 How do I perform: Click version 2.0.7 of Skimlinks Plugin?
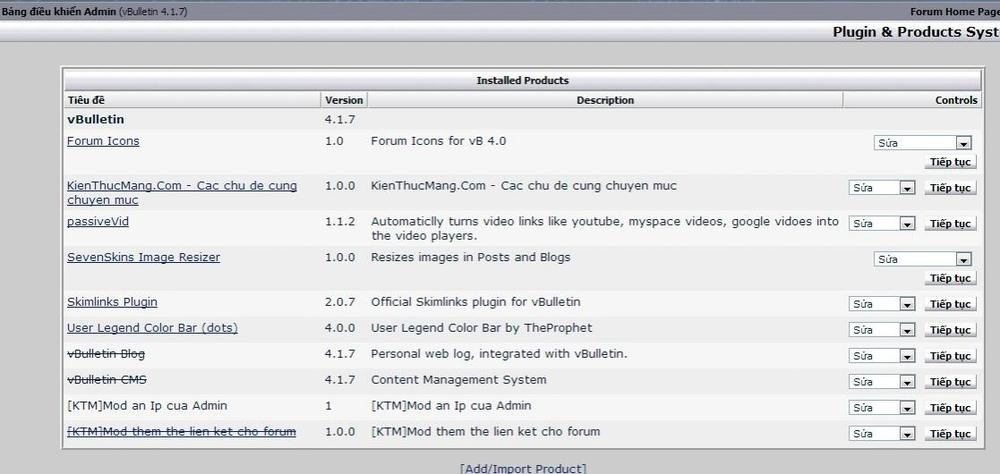pyautogui.click(x=341, y=302)
